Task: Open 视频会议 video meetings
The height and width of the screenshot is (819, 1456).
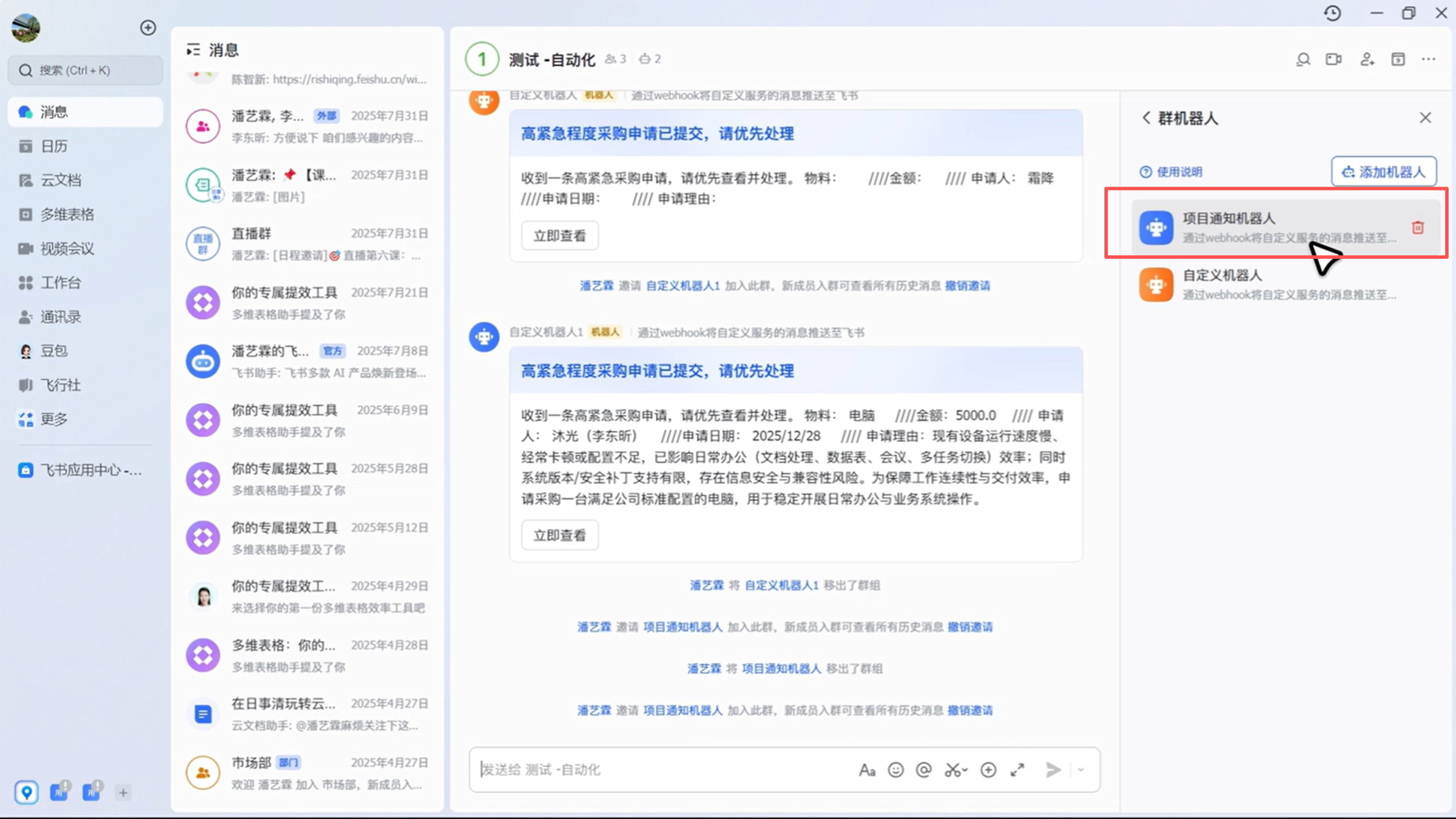Action: click(x=85, y=249)
